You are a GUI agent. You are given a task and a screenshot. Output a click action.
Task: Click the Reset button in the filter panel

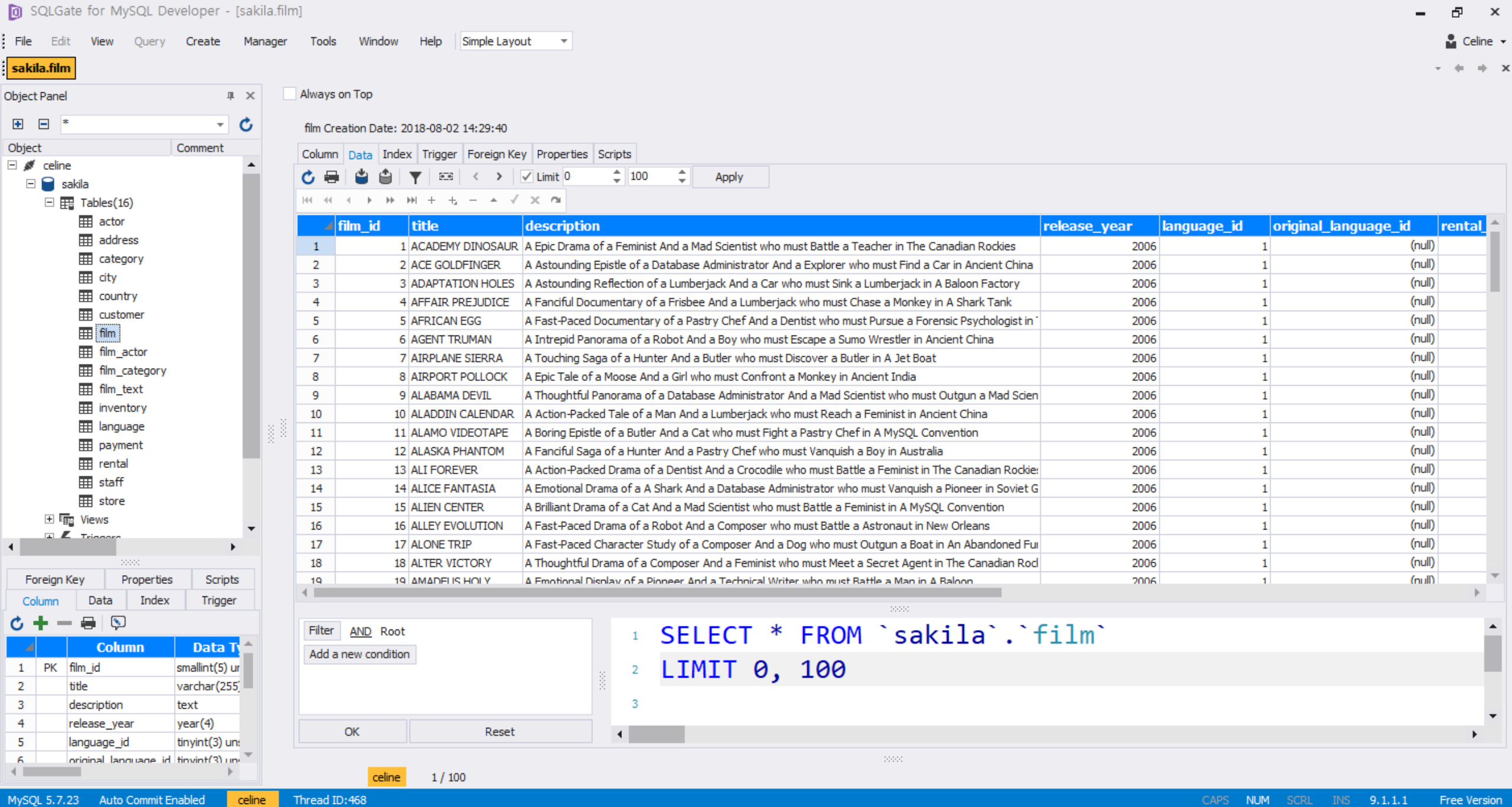[x=499, y=731]
